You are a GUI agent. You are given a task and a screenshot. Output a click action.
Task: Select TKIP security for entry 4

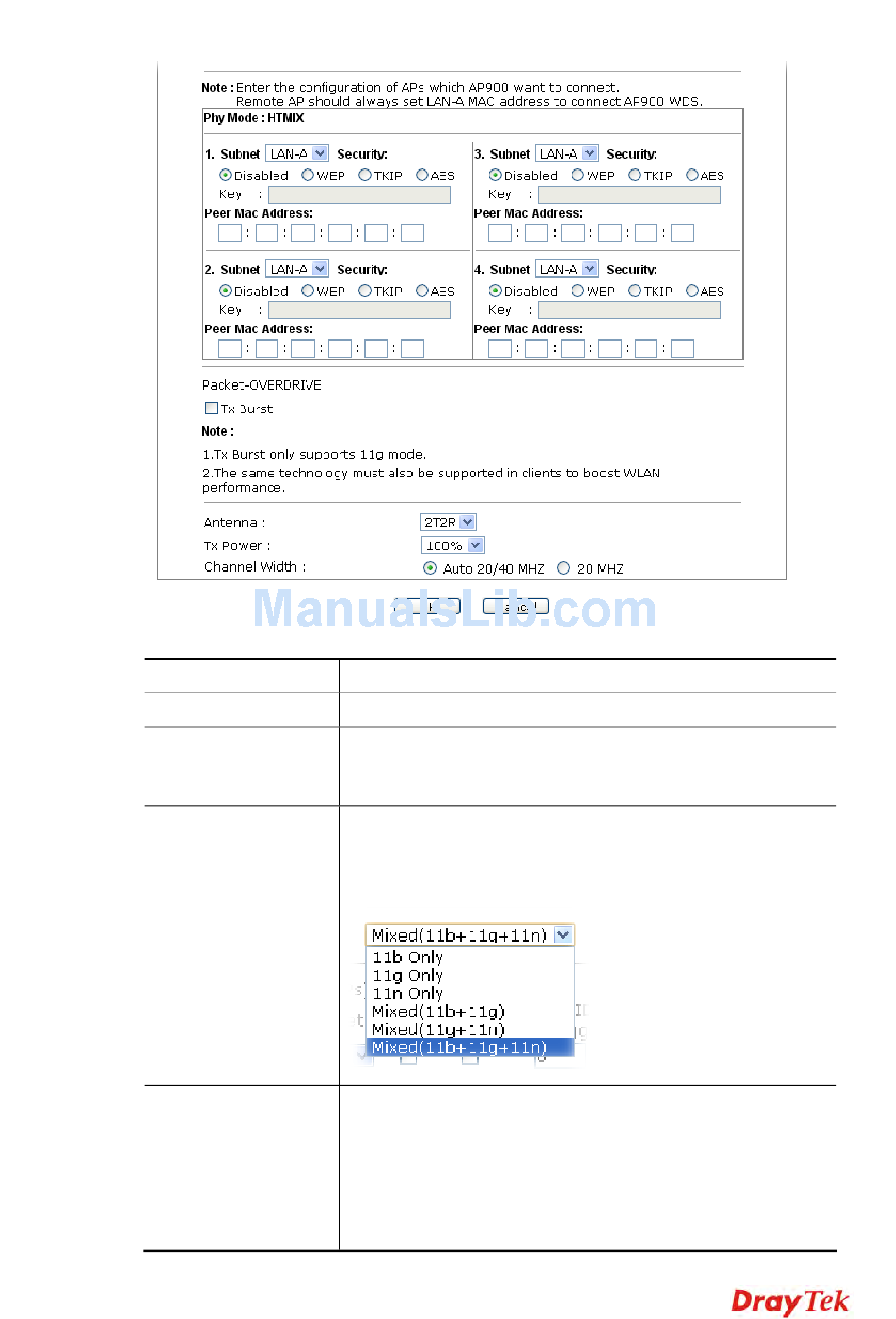click(x=635, y=291)
